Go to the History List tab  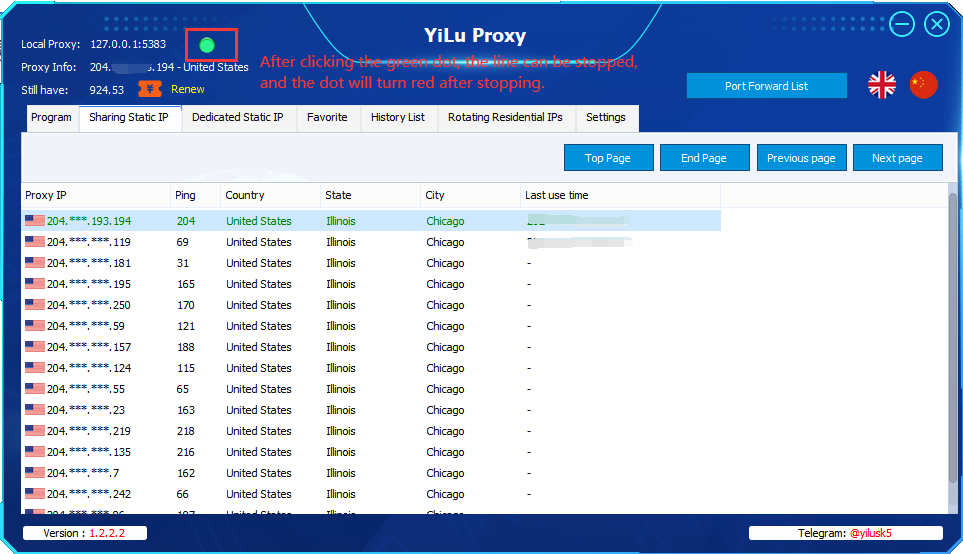point(398,117)
